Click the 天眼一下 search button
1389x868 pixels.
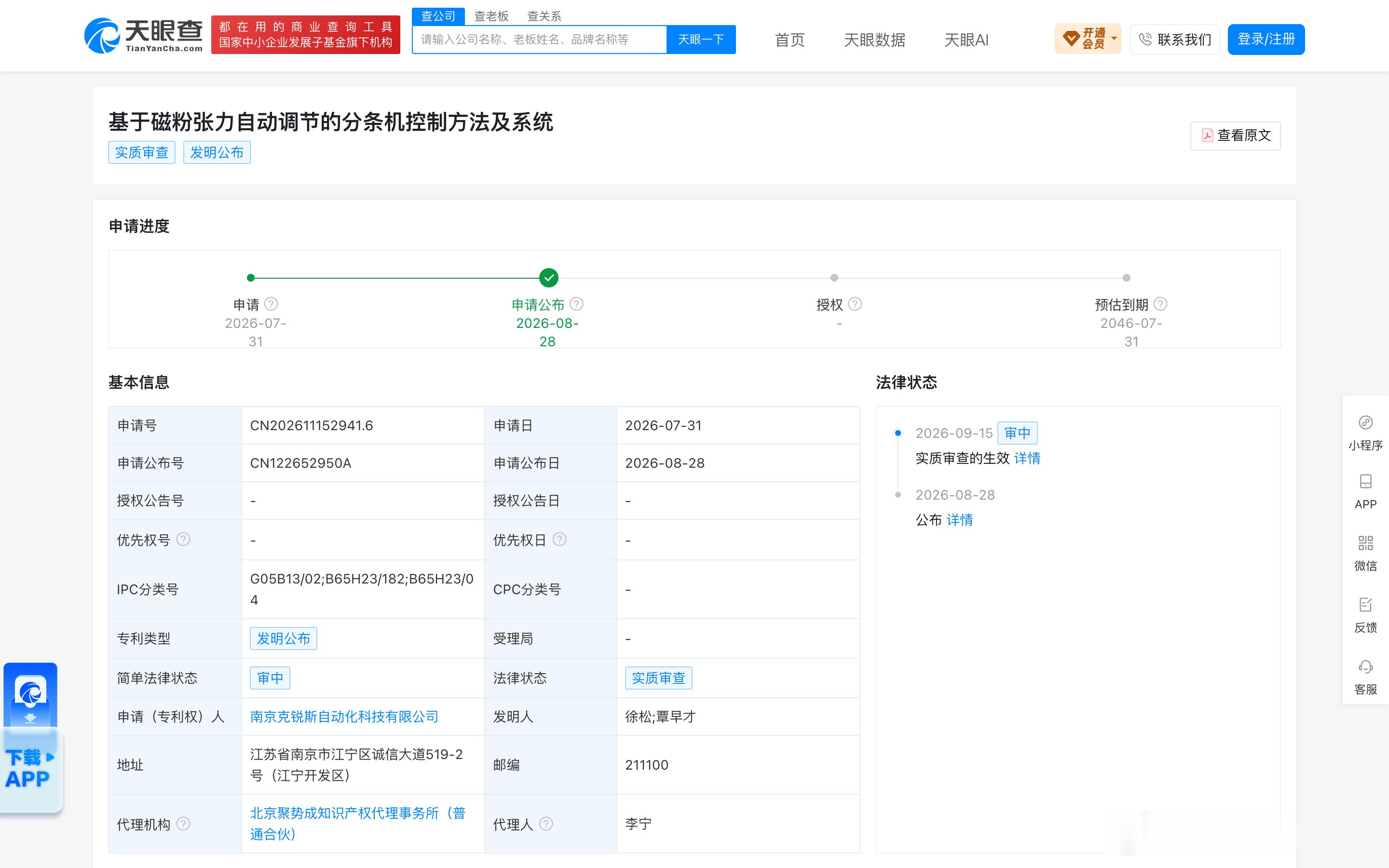coord(701,39)
